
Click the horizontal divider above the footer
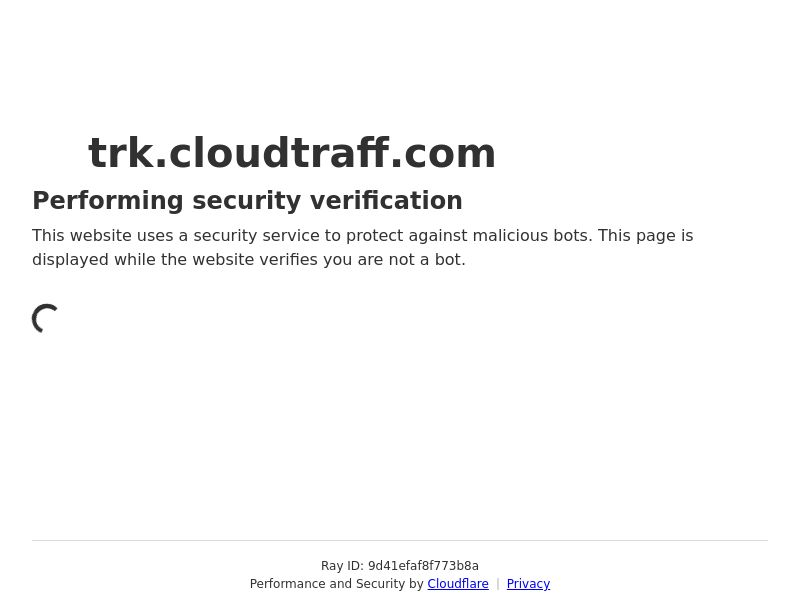point(400,540)
